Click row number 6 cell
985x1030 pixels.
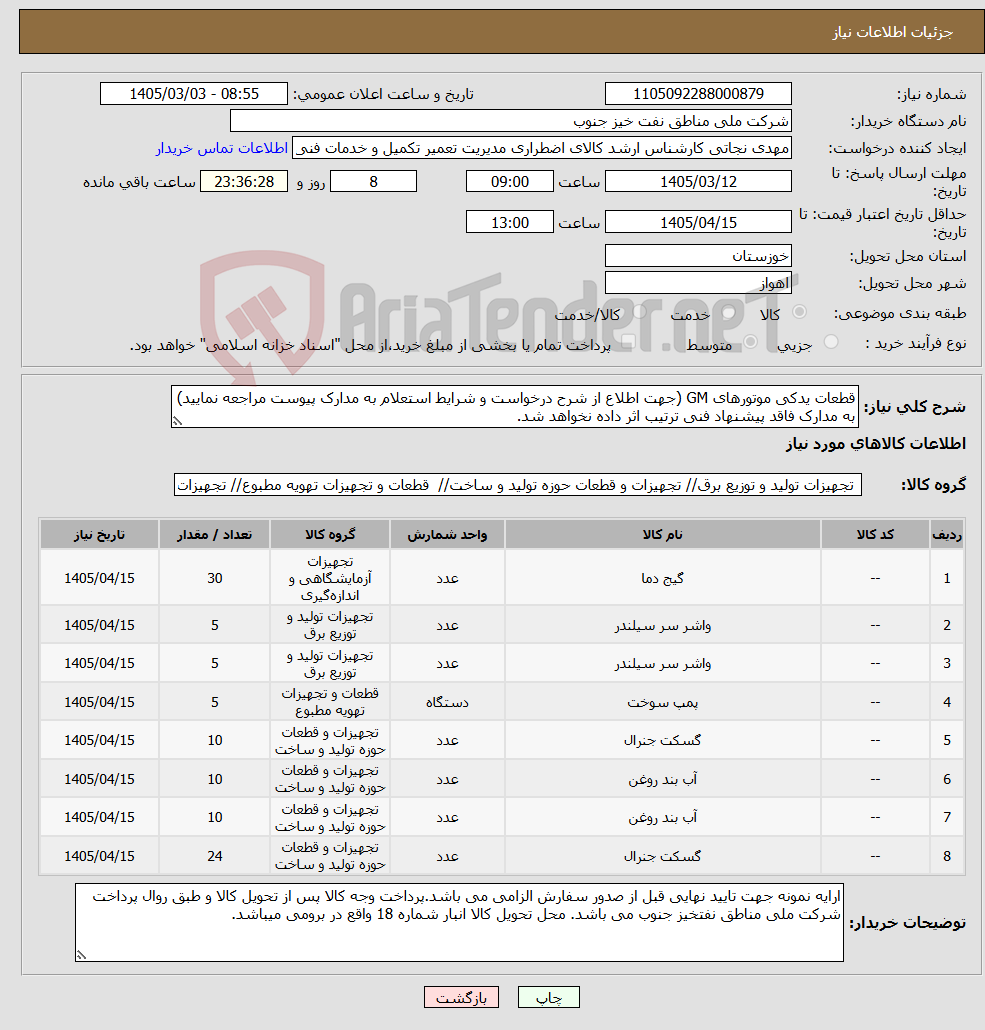coord(947,779)
